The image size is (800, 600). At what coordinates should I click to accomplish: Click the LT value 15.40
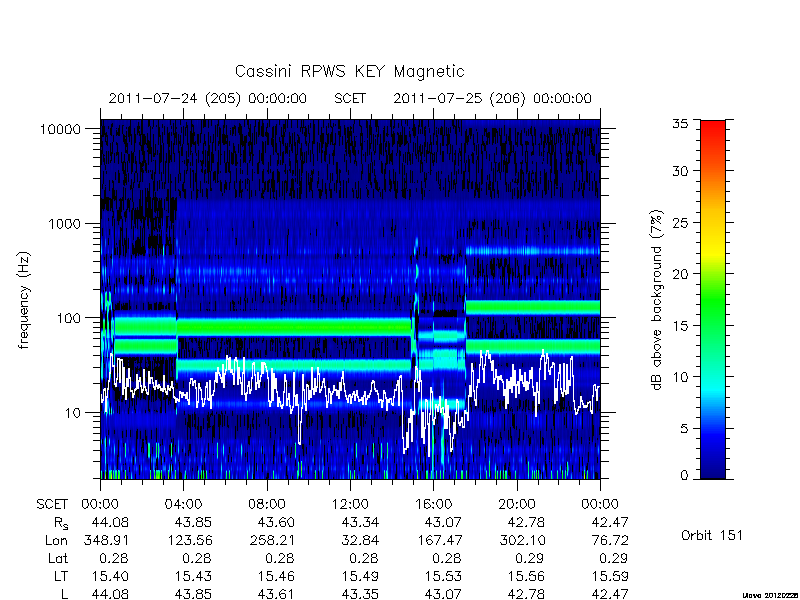110,576
